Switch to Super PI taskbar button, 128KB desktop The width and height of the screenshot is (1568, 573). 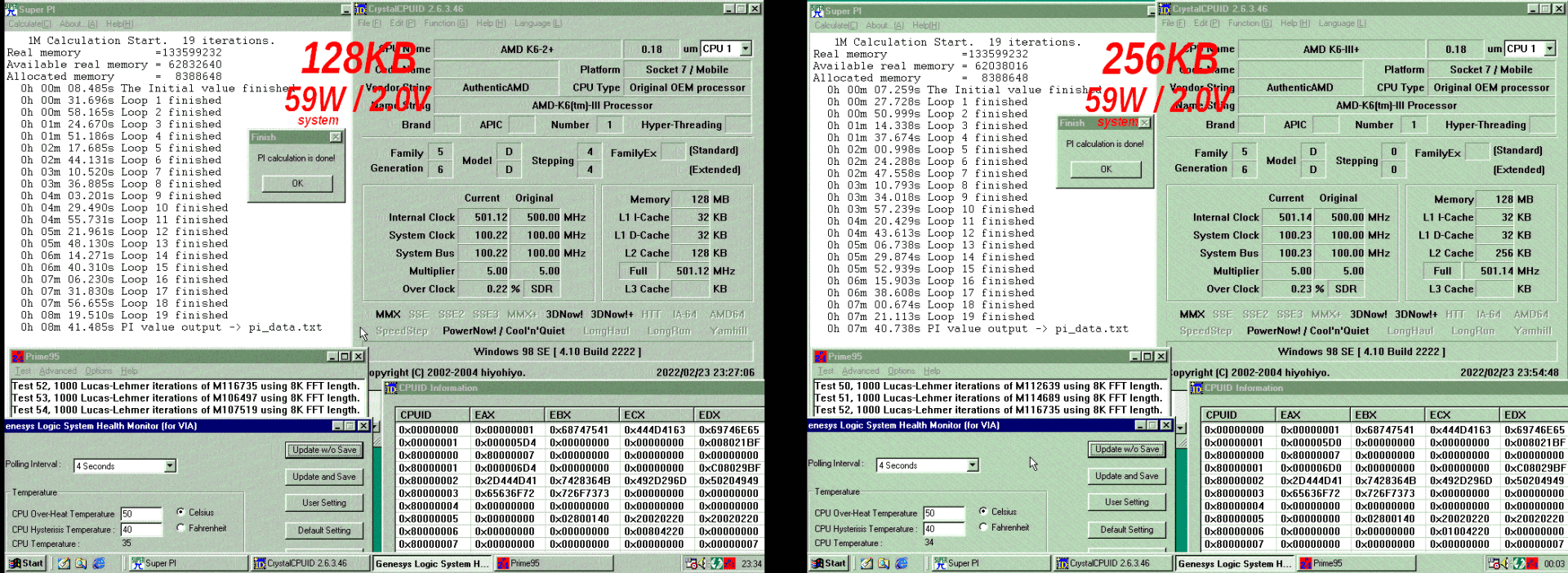(x=188, y=563)
